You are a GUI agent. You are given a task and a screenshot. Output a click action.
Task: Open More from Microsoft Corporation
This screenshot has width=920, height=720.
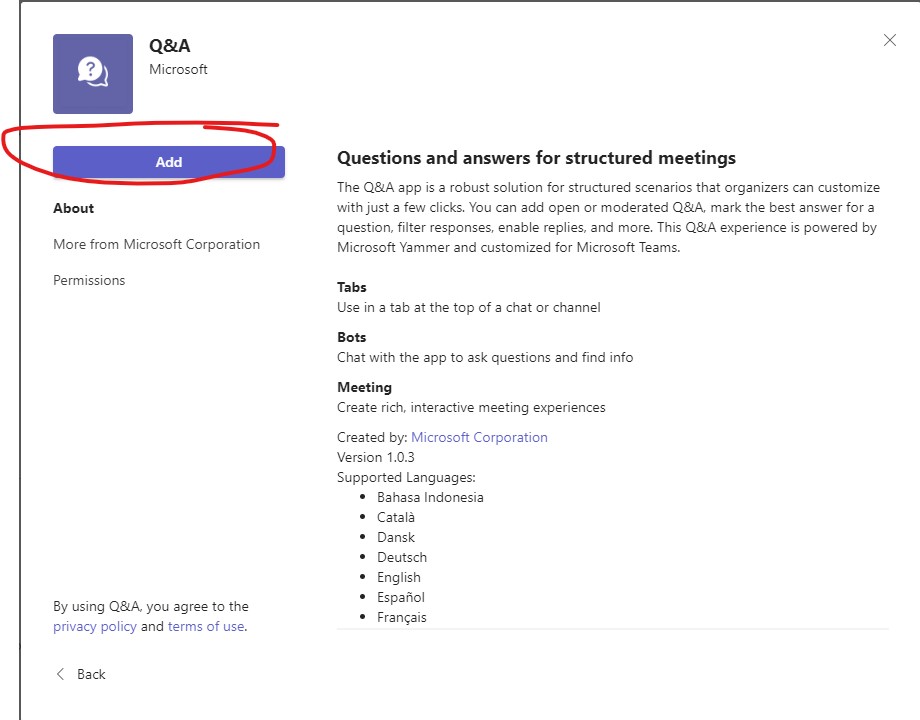[x=156, y=244]
